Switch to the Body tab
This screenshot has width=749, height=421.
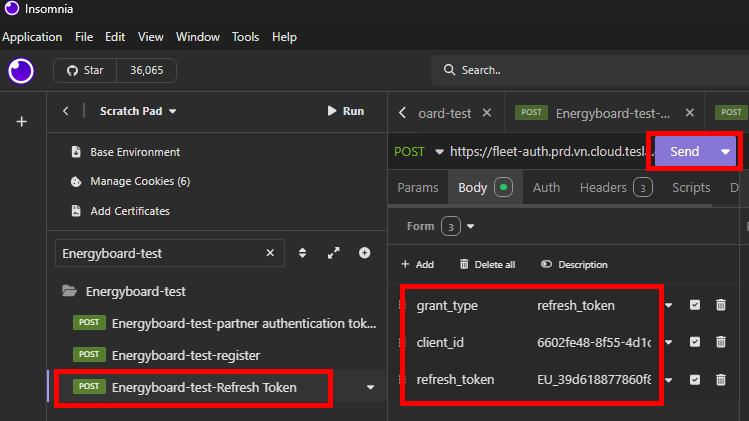485,188
